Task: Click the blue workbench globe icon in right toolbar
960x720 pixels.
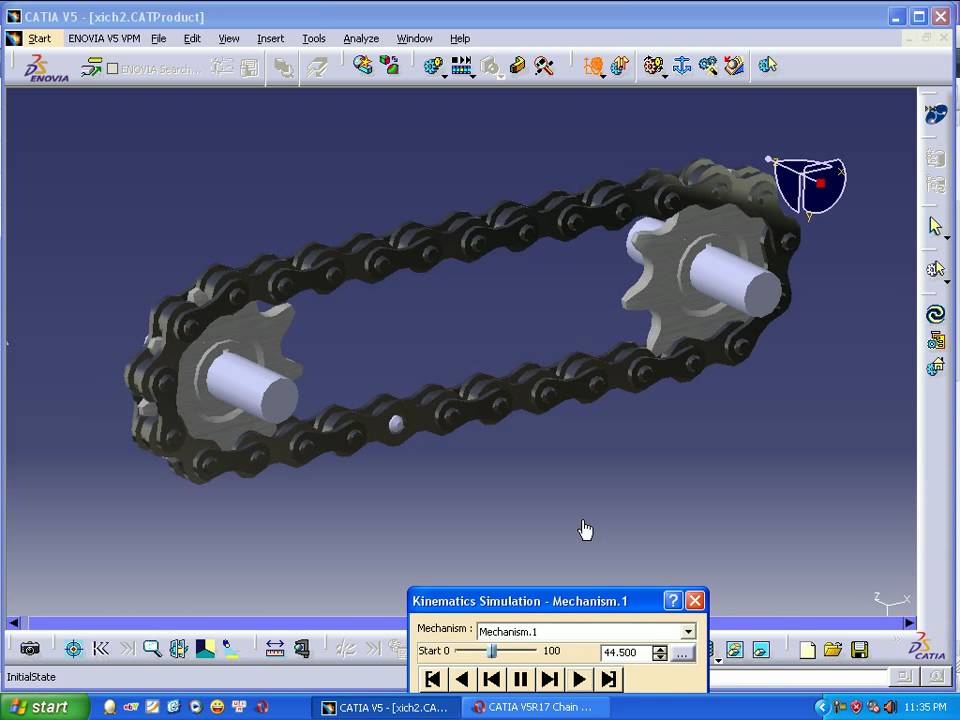Action: click(936, 113)
